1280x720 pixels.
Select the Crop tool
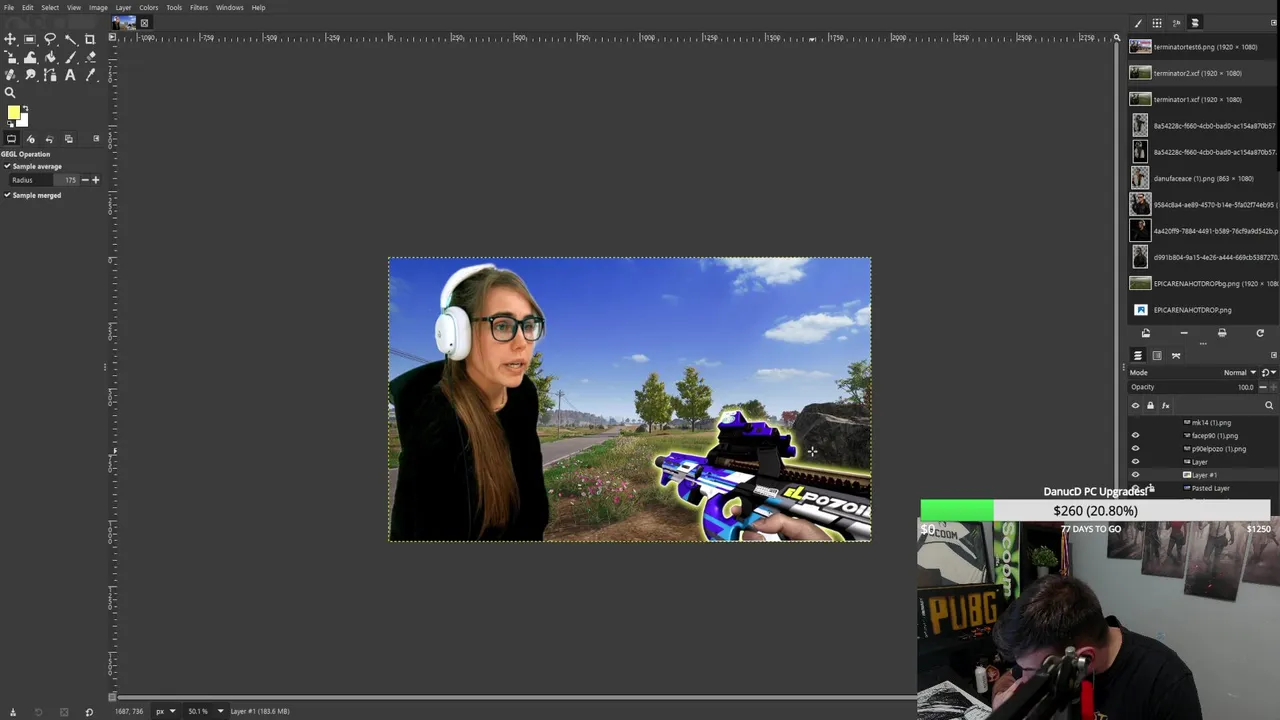pyautogui.click(x=90, y=39)
